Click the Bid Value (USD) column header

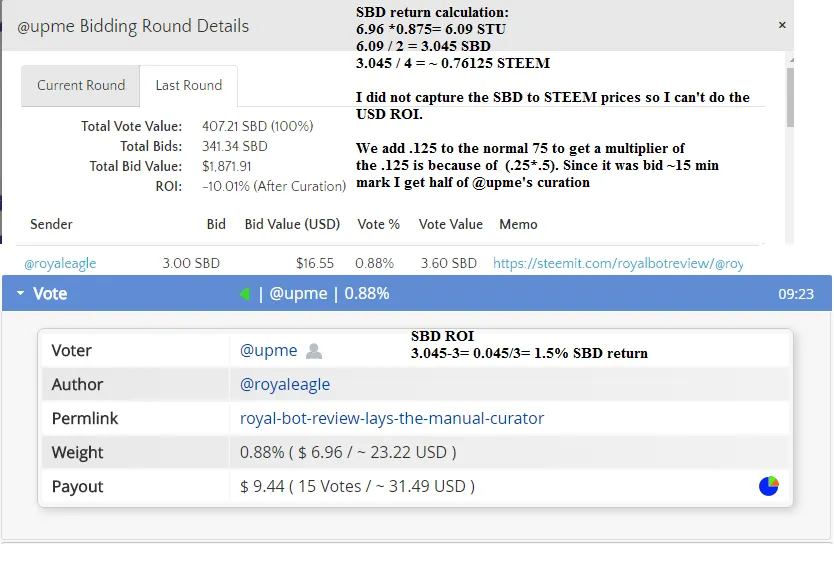pyautogui.click(x=292, y=224)
